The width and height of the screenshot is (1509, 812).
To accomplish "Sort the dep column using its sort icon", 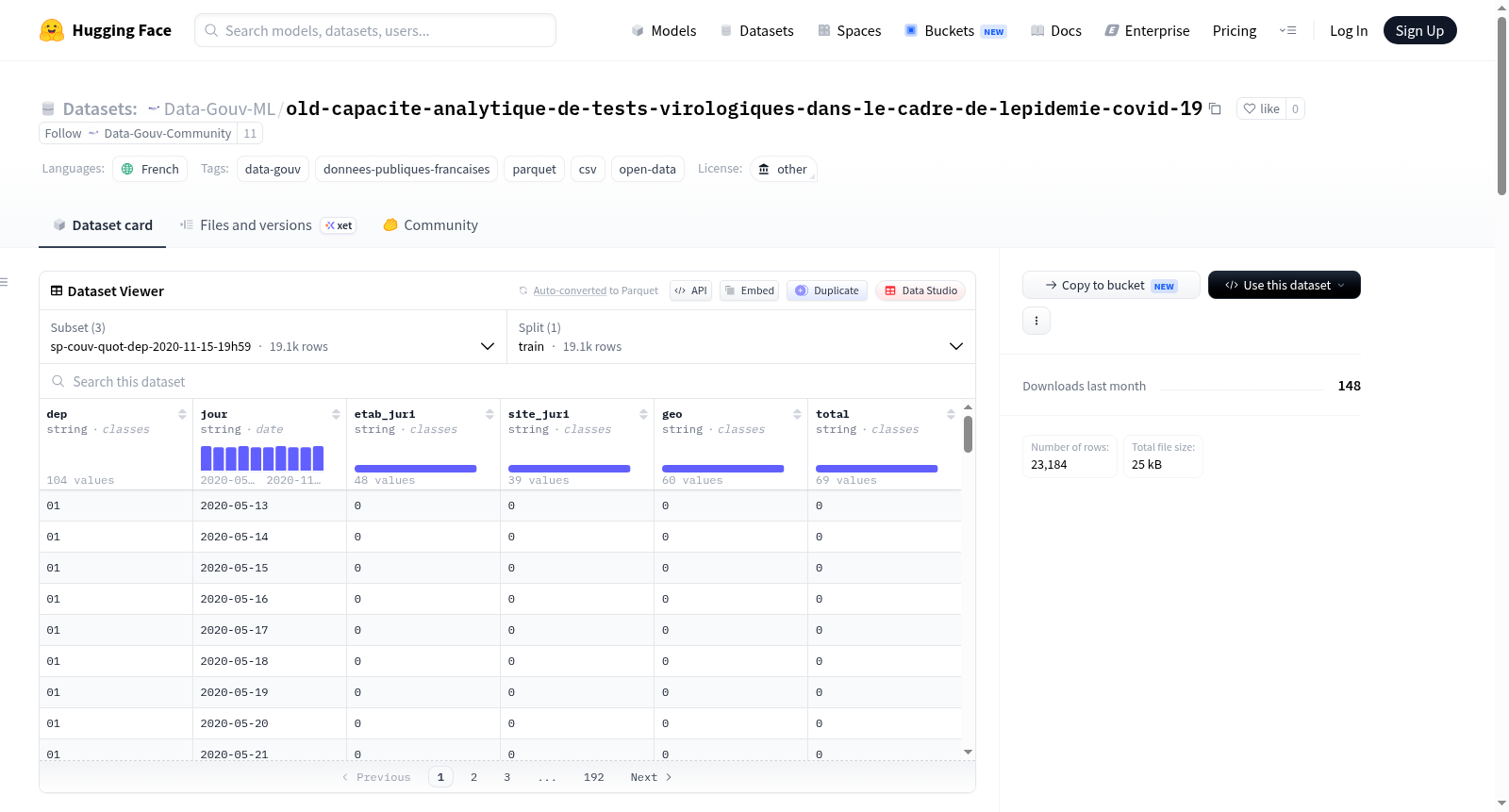I will tap(182, 414).
